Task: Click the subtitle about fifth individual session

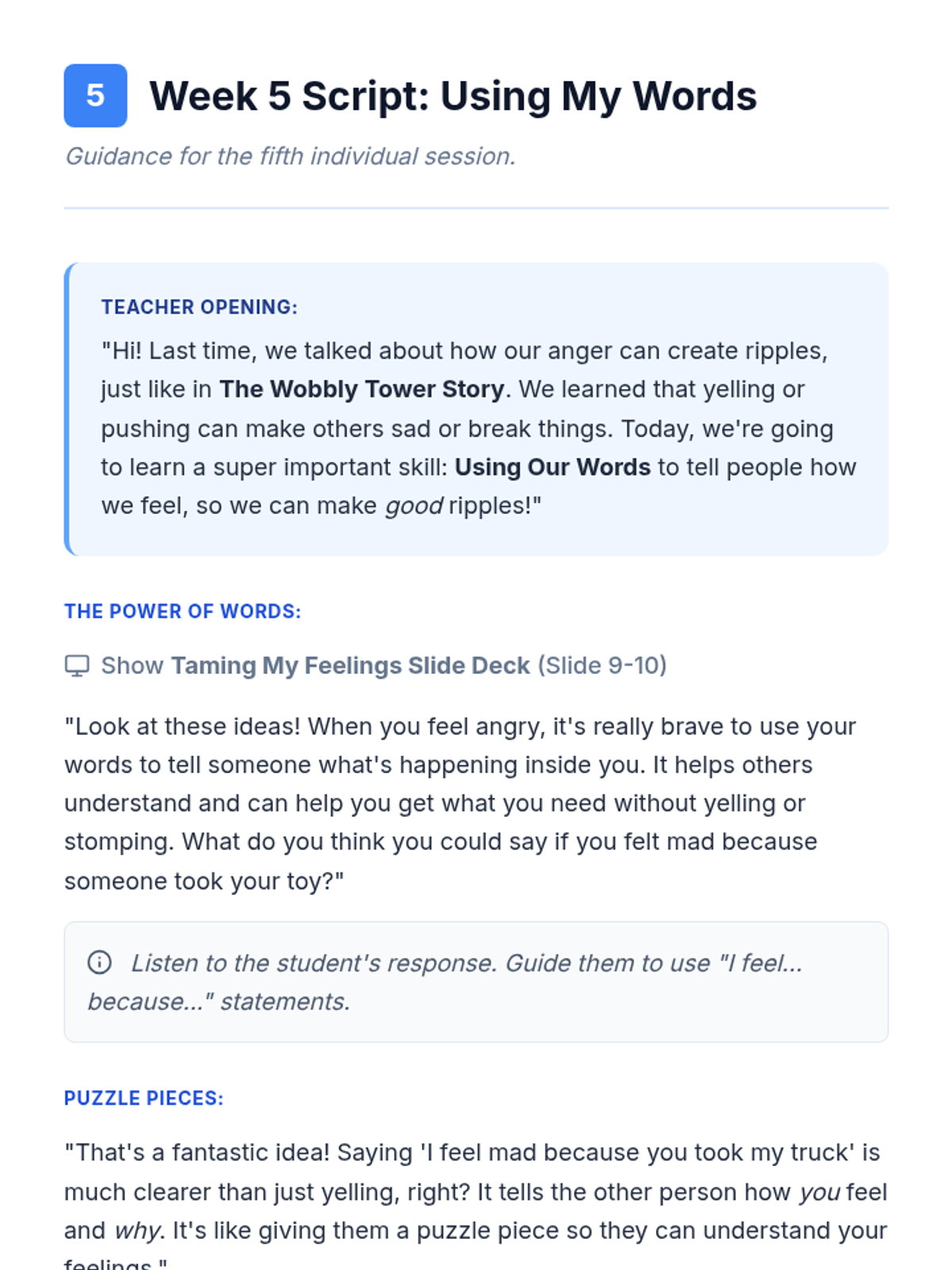Action: [x=290, y=156]
